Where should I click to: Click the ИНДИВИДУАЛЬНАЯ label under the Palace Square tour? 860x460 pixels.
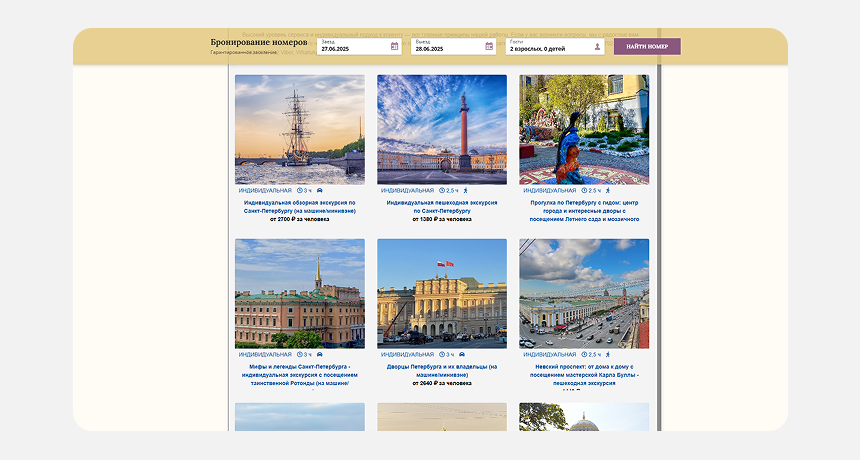(407, 191)
